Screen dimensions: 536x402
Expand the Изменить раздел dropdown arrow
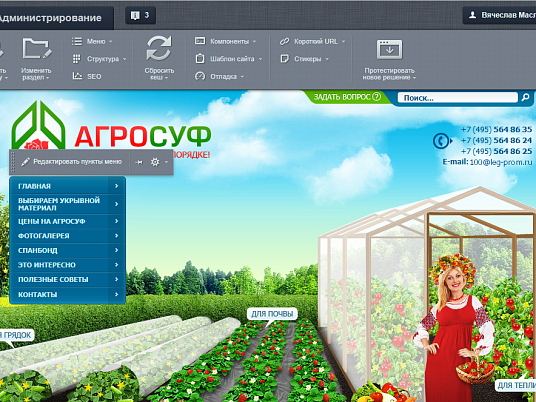[48, 78]
